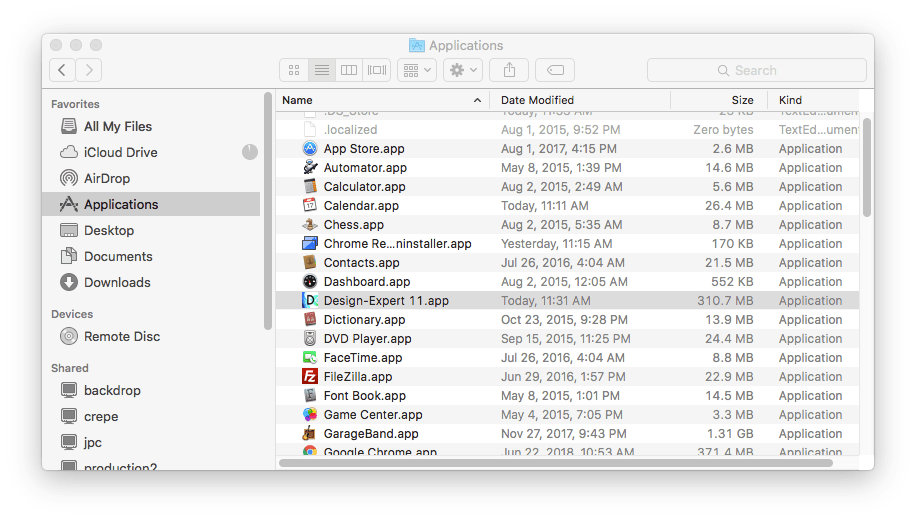Click the Edit Tags button
916x520 pixels.
click(555, 70)
